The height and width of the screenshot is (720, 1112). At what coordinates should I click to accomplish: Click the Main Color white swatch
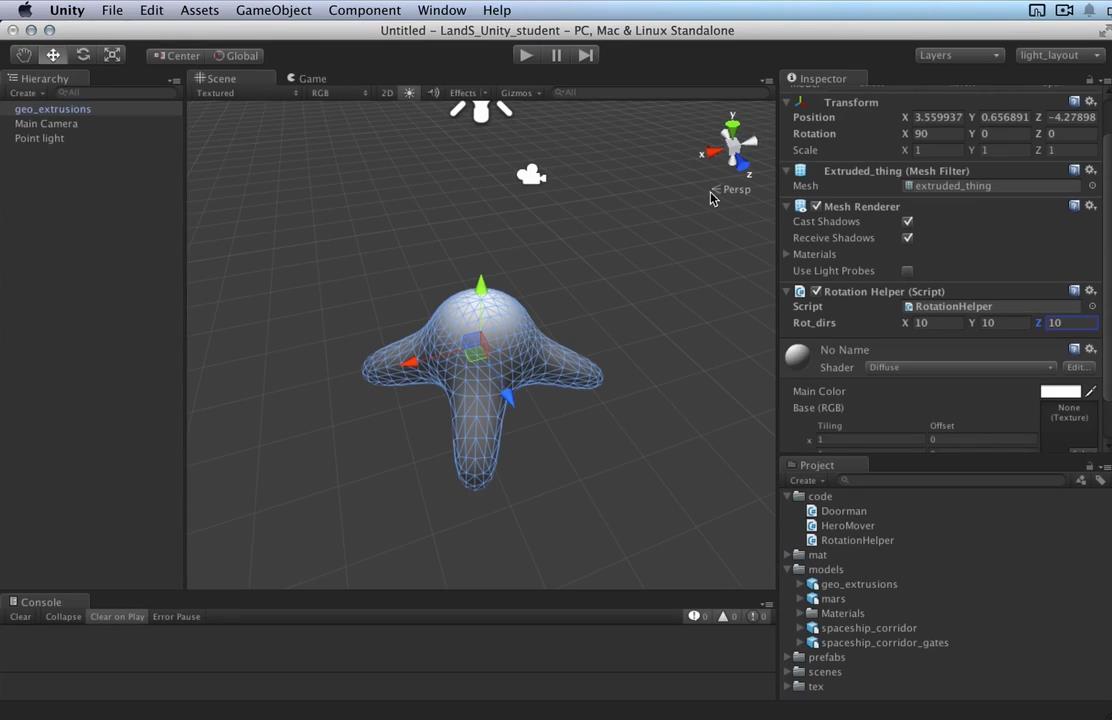coord(1060,392)
